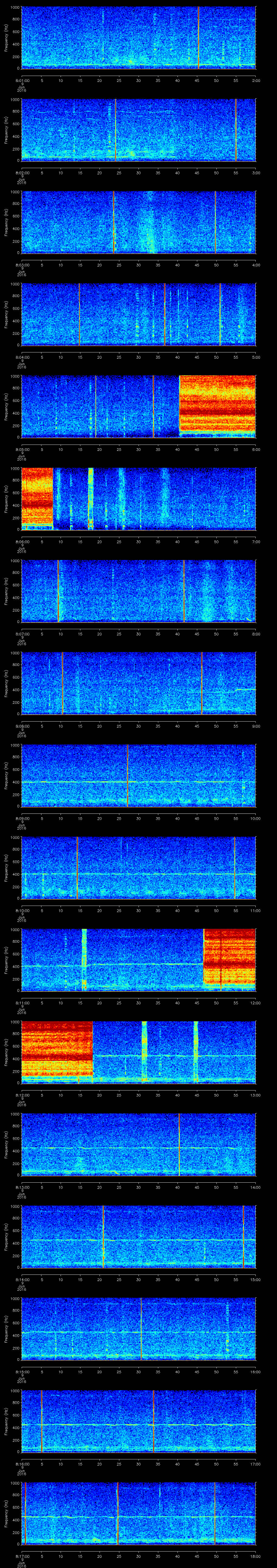
Task: Click the "8:04:00" start time label
Action: [21, 357]
